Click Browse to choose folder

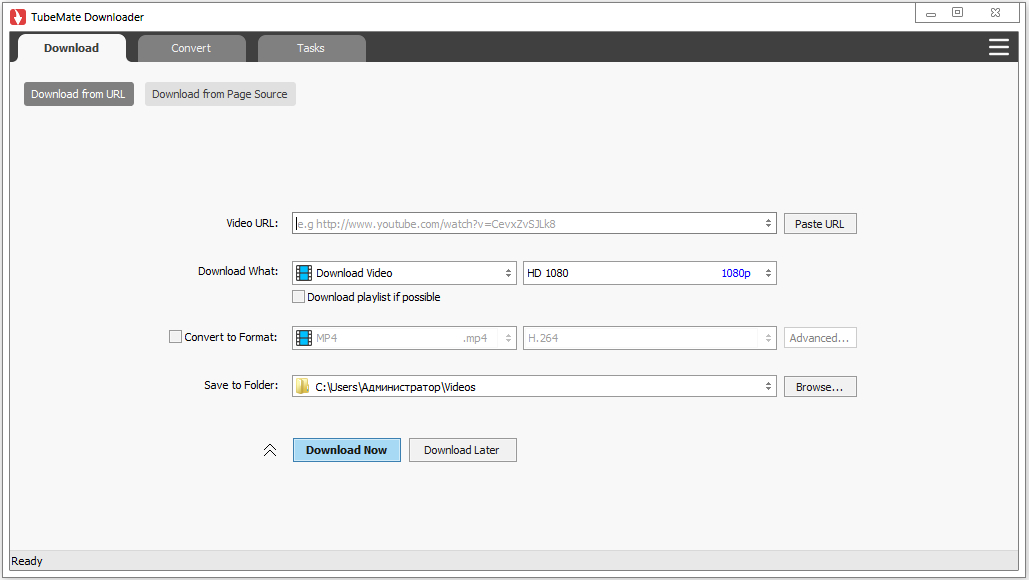click(819, 387)
